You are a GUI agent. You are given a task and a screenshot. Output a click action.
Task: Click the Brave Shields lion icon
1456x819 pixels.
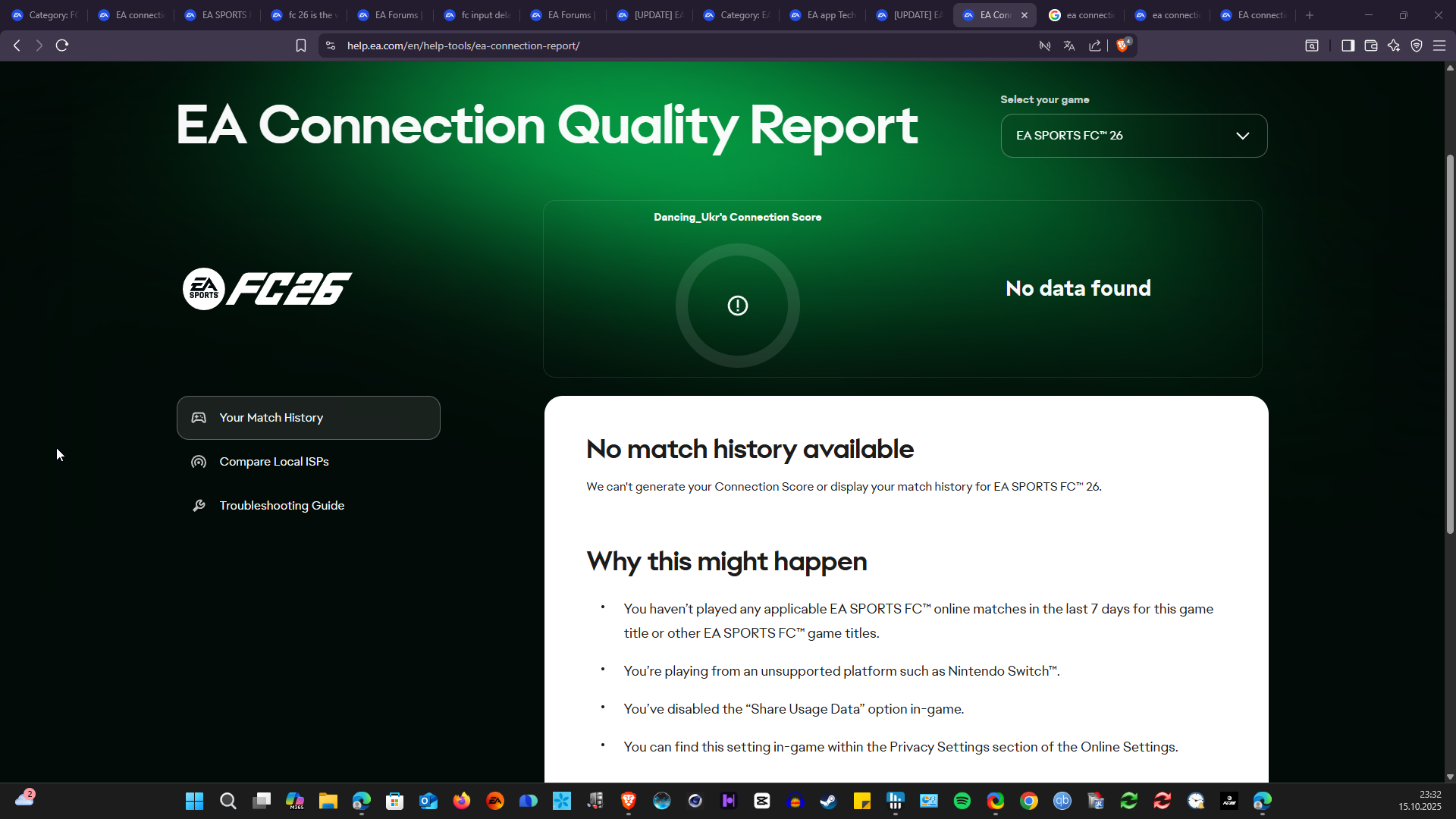coord(1122,45)
